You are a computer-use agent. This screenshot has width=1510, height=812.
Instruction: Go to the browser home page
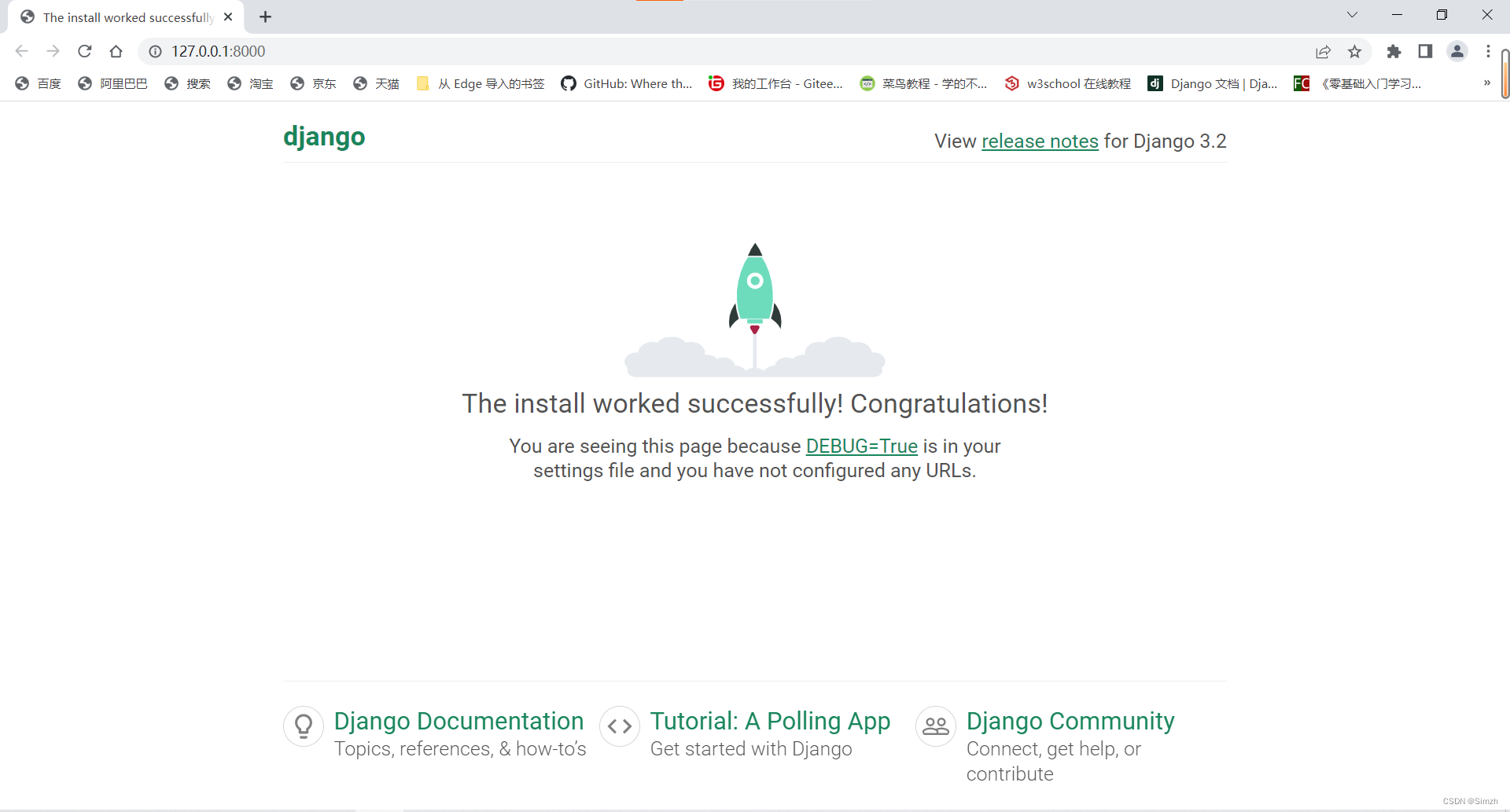[116, 51]
